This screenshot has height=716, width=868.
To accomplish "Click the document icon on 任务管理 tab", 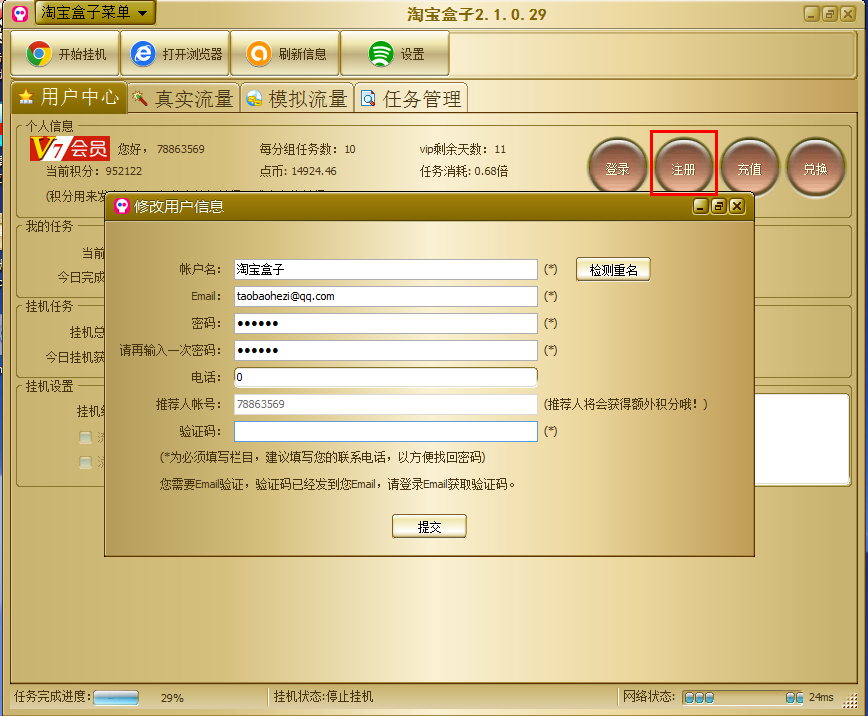I will [x=368, y=99].
